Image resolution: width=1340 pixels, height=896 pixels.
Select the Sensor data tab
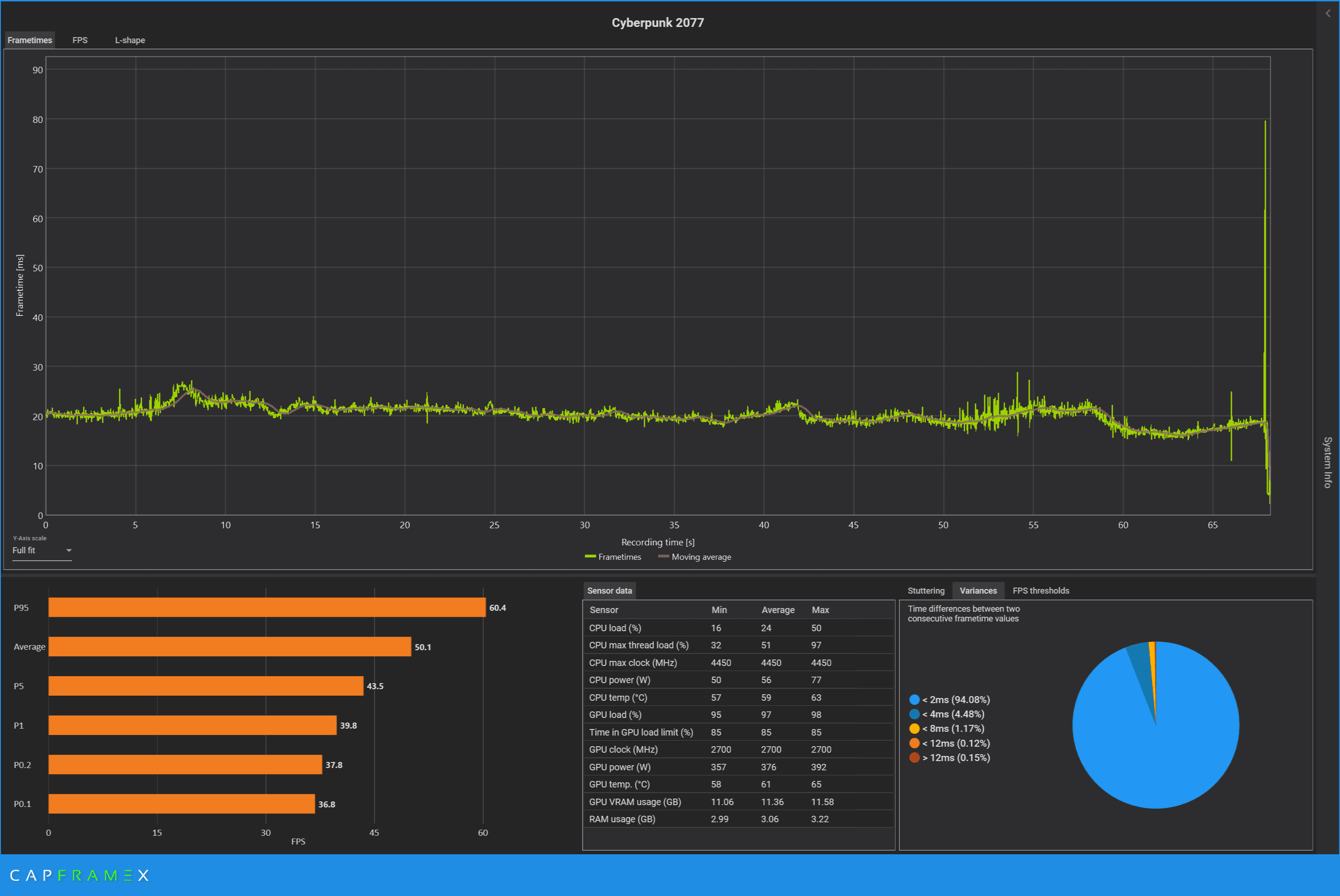[x=609, y=590]
